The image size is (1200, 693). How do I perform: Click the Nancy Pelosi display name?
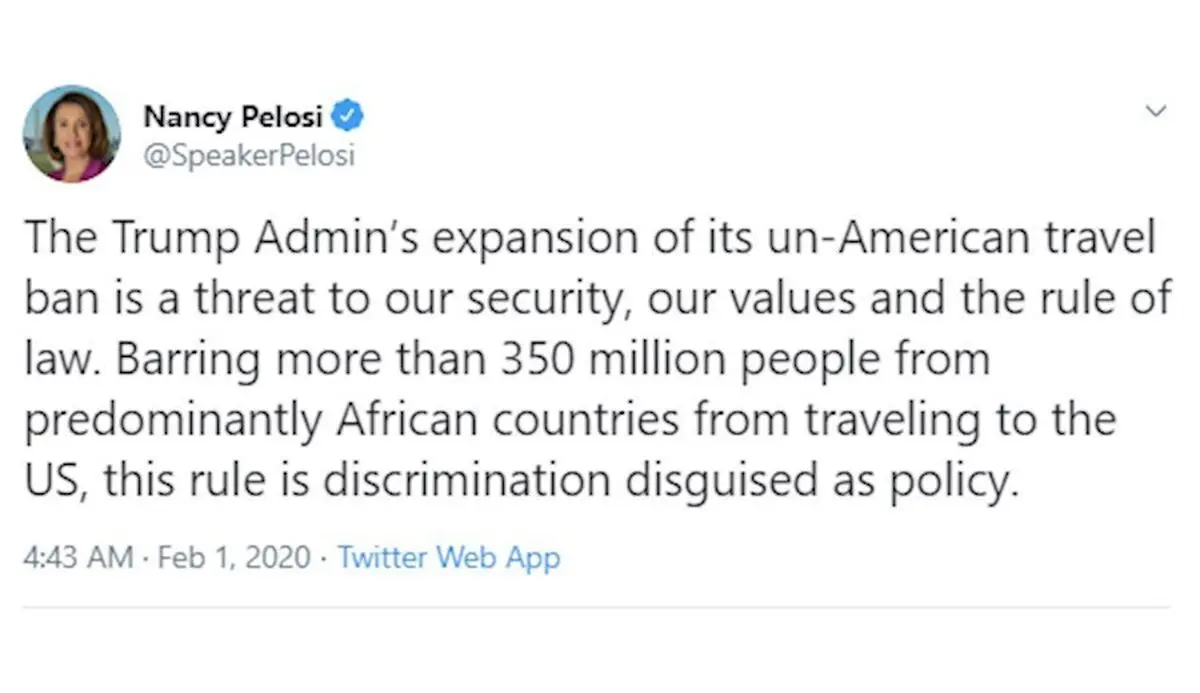[233, 117]
